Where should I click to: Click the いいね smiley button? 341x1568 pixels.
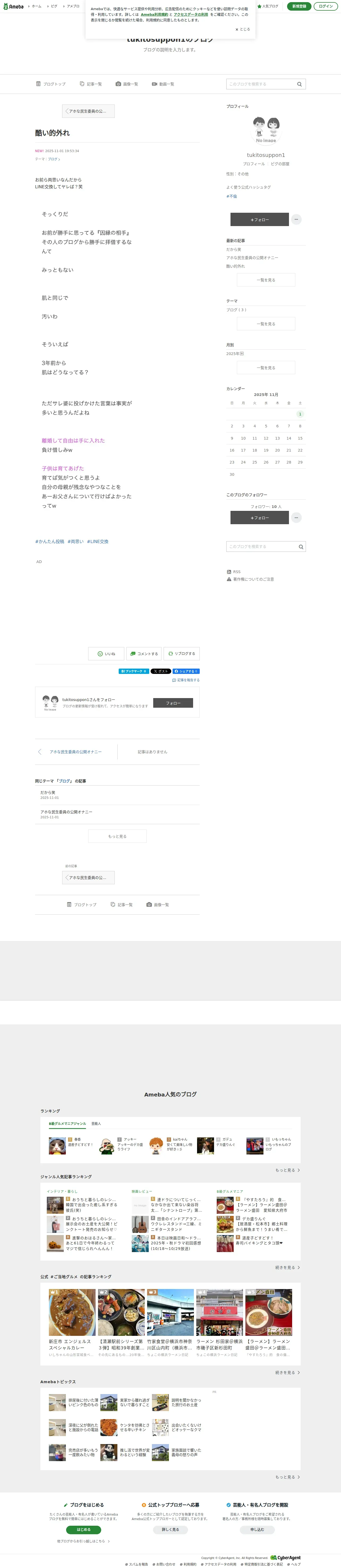(106, 654)
